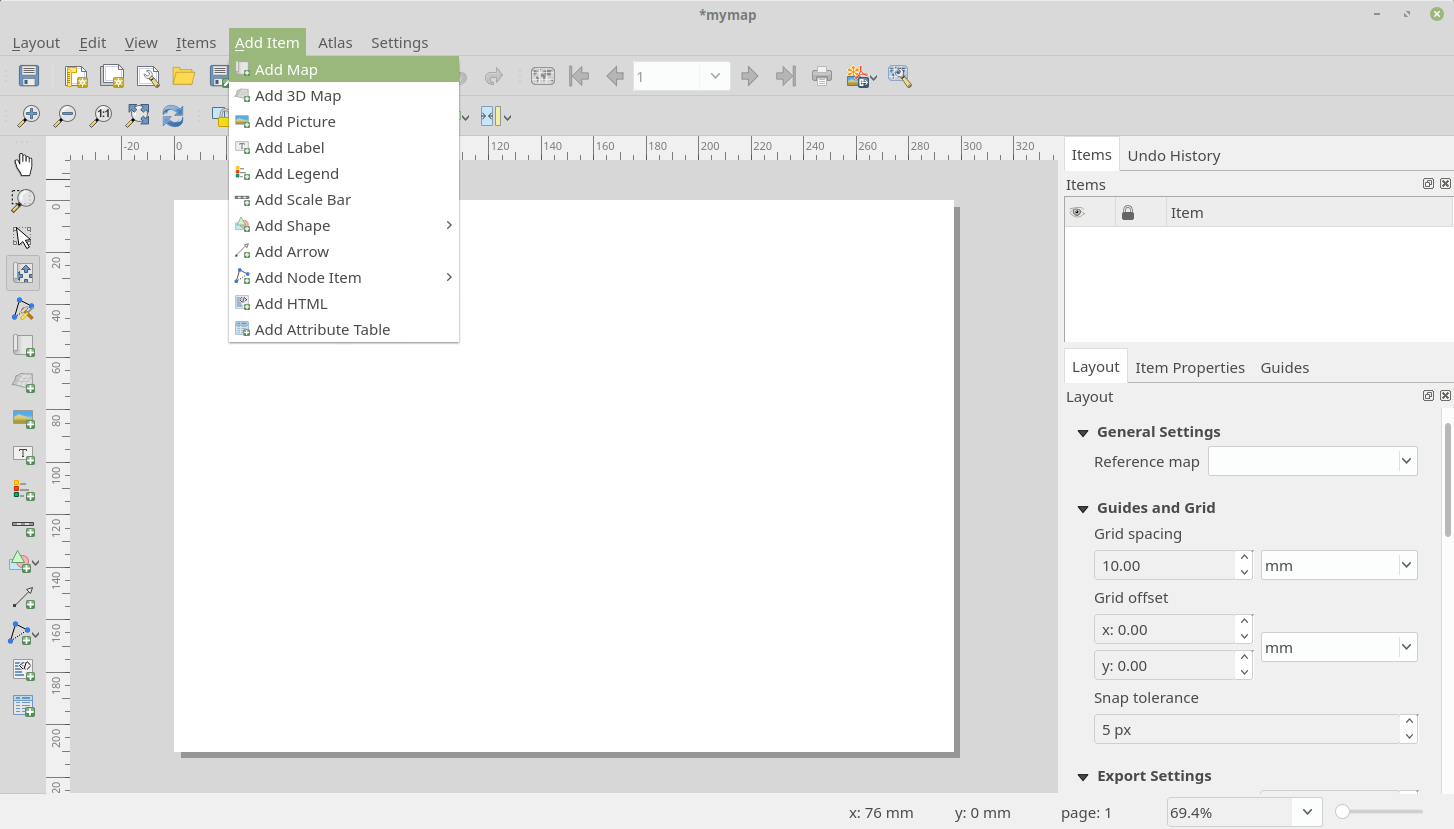Select the Pan Layout hand tool
Viewport: 1454px width, 829px height.
pyautogui.click(x=23, y=164)
